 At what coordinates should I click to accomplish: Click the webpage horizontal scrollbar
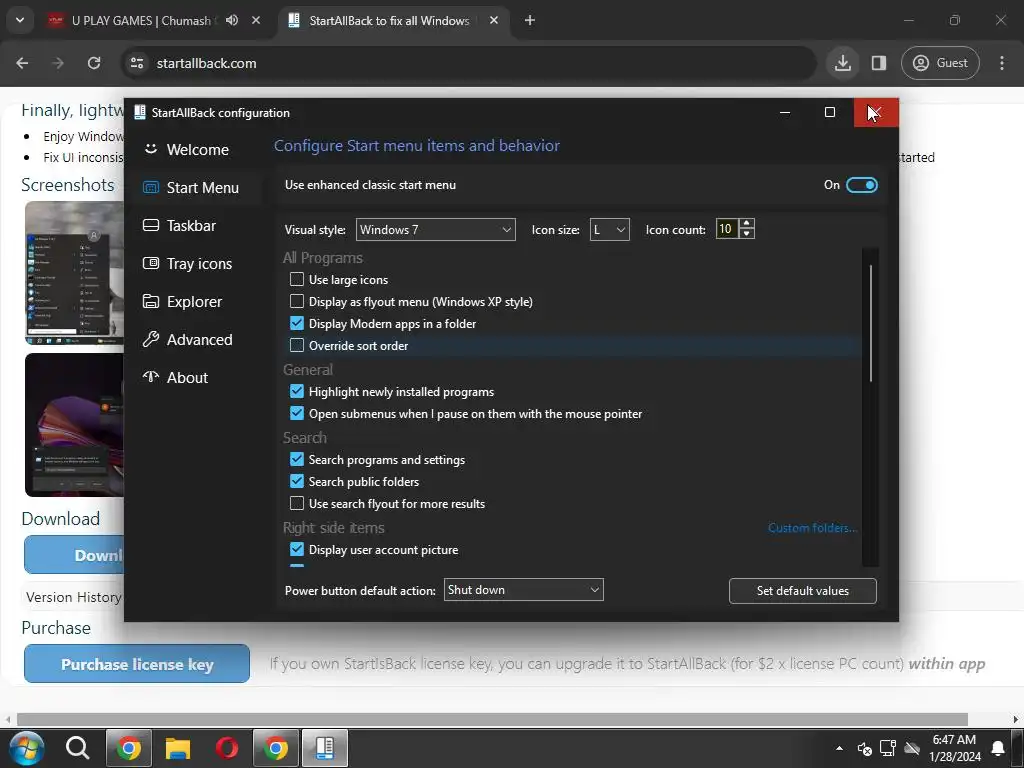click(x=492, y=719)
